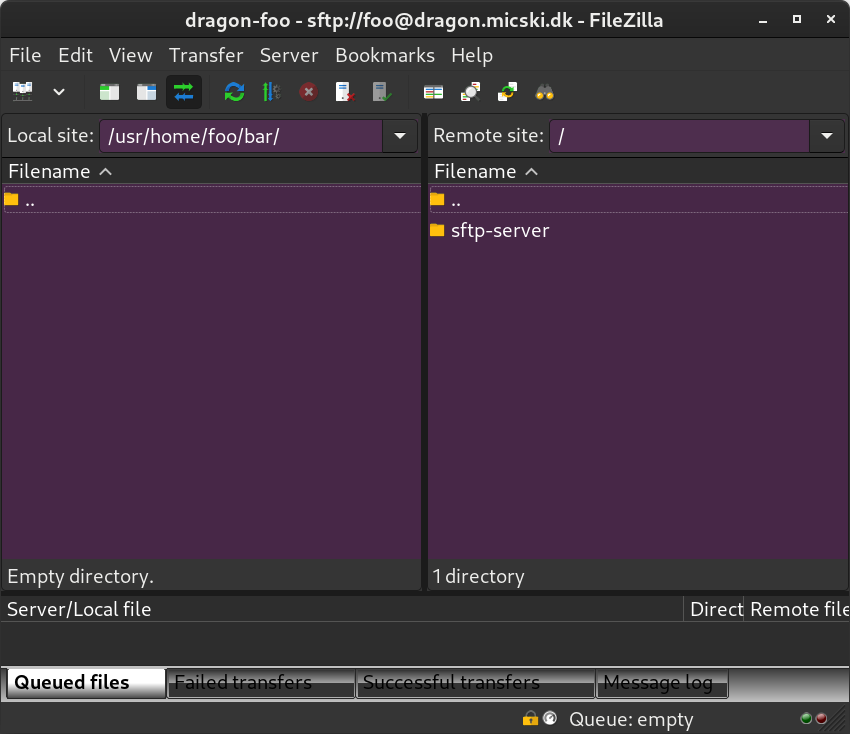Select the remote parent directory '..' entry
The image size is (850, 734).
(638, 200)
